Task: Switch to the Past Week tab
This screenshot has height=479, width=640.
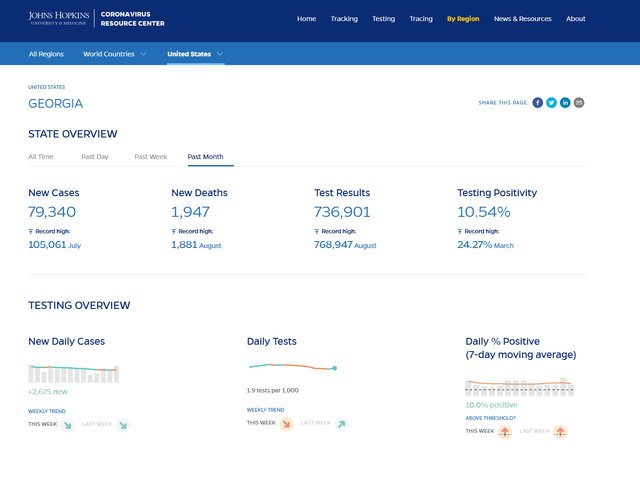Action: tap(151, 157)
